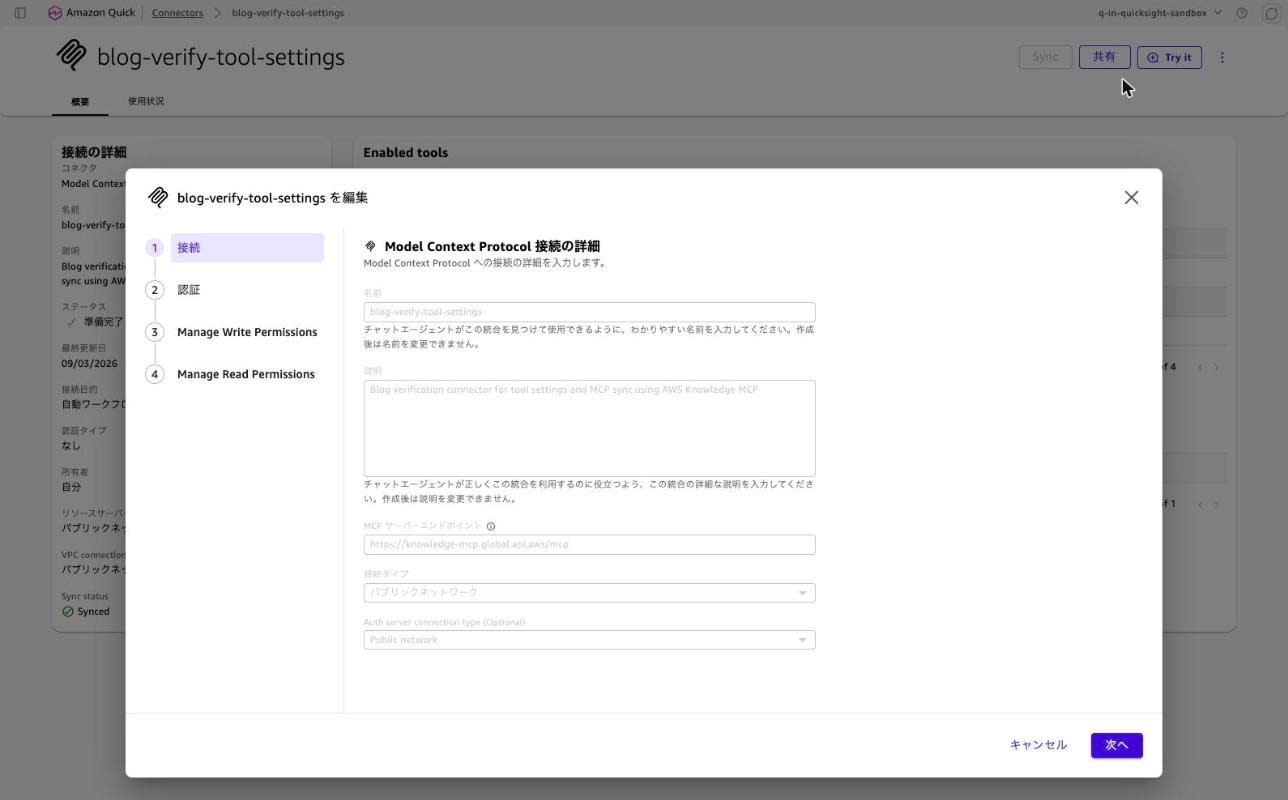Viewport: 1288px width, 800px height.
Task: Switch to the 概要 tab
Action: (80, 102)
